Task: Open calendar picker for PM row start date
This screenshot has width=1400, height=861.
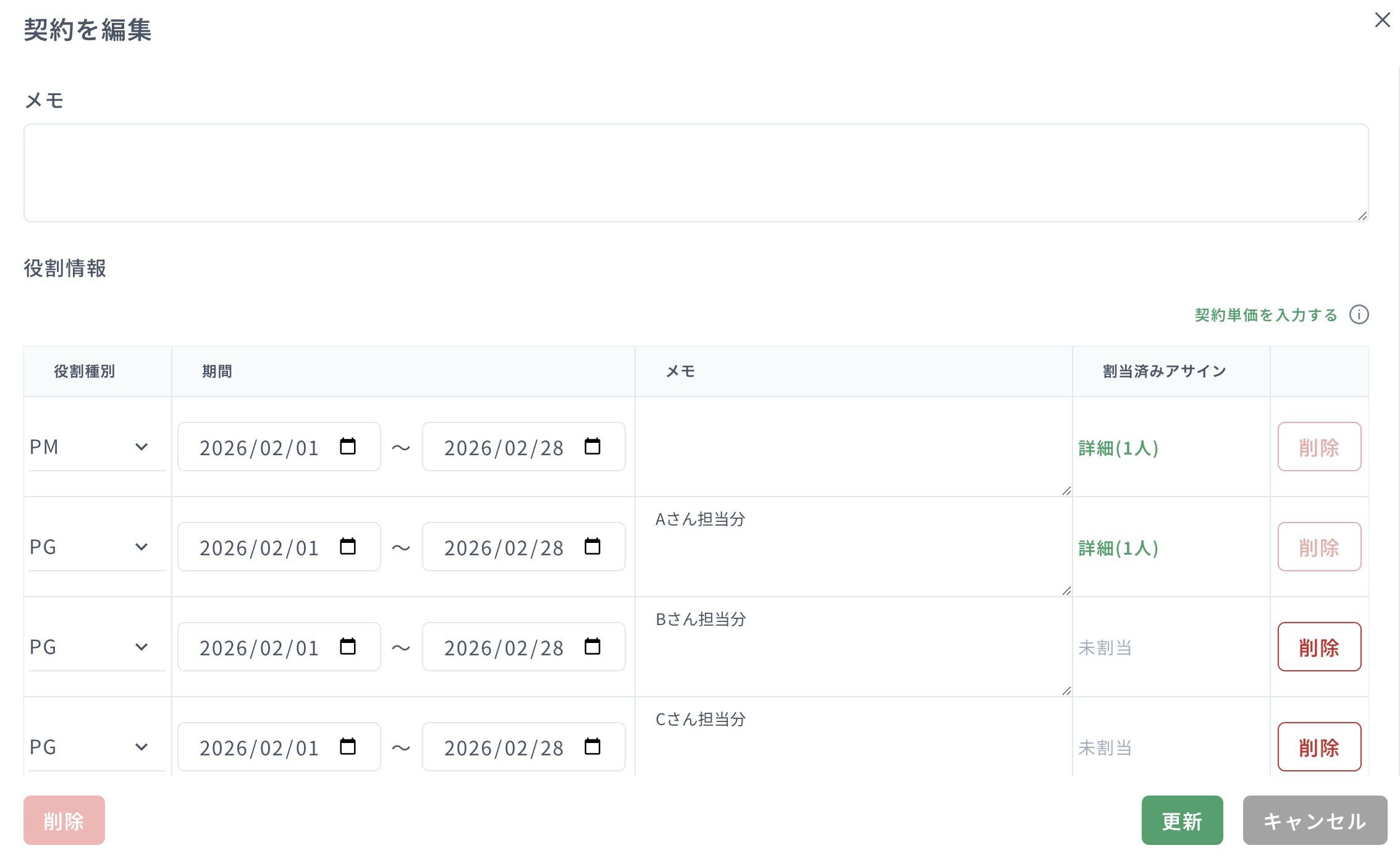Action: click(x=348, y=447)
